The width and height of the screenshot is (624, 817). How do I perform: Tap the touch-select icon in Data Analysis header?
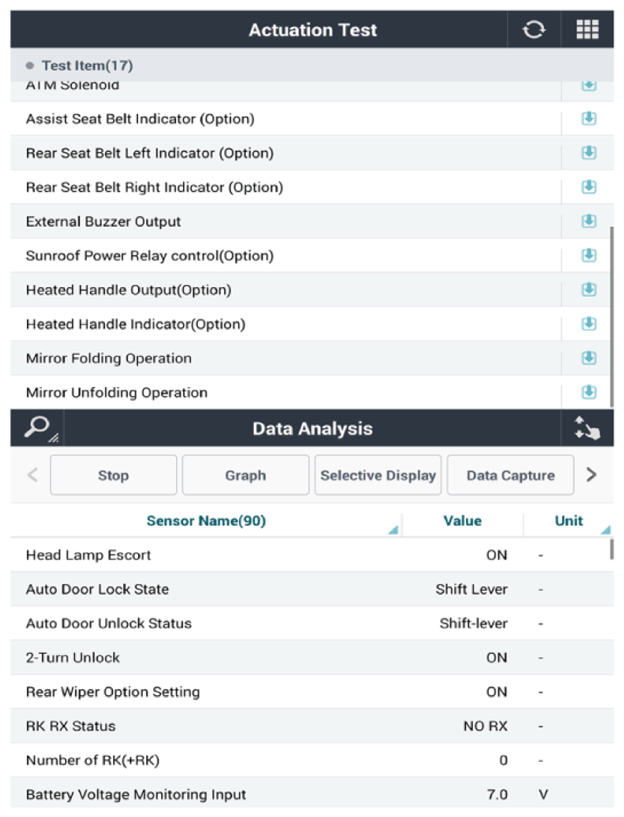587,428
